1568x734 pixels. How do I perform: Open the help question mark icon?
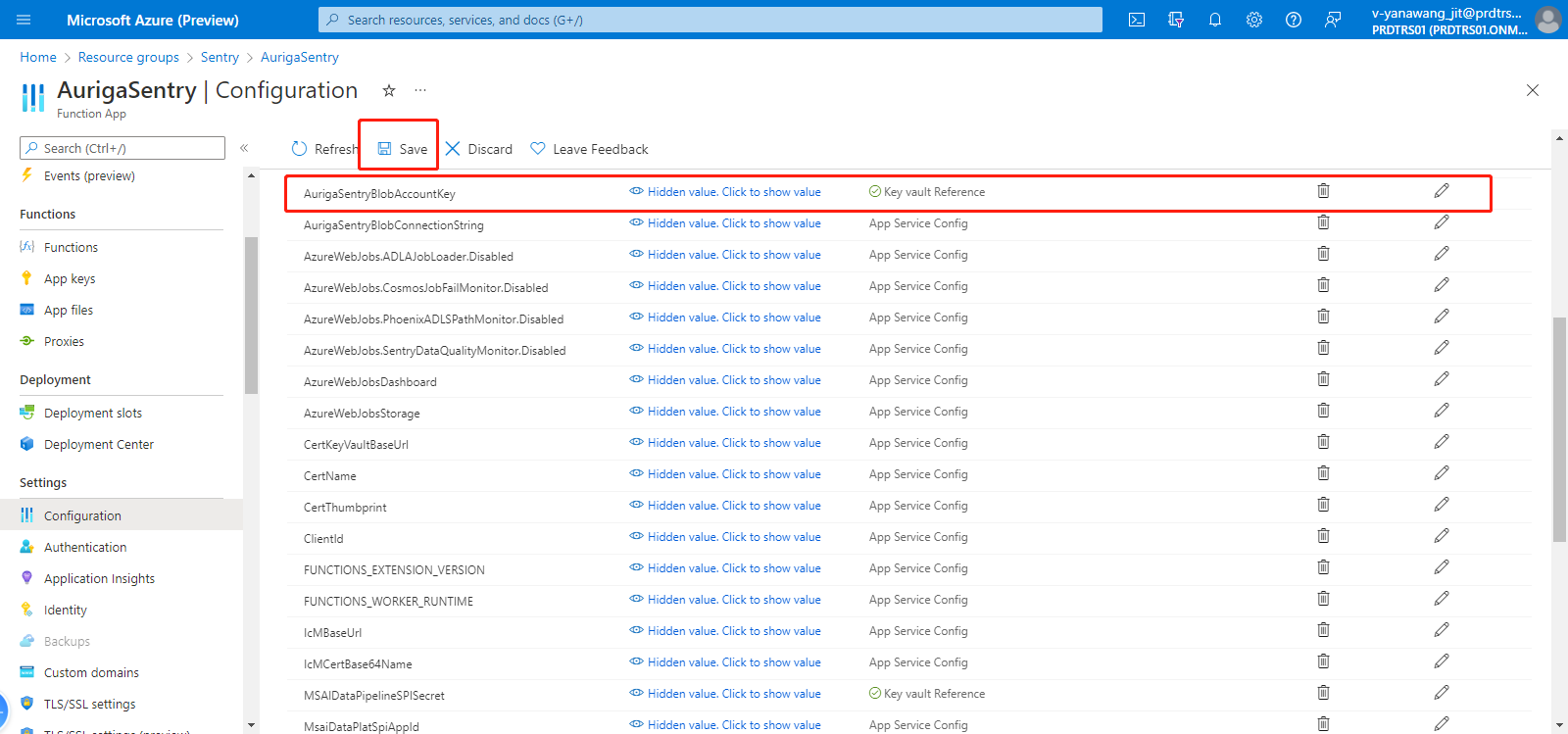(x=1294, y=20)
